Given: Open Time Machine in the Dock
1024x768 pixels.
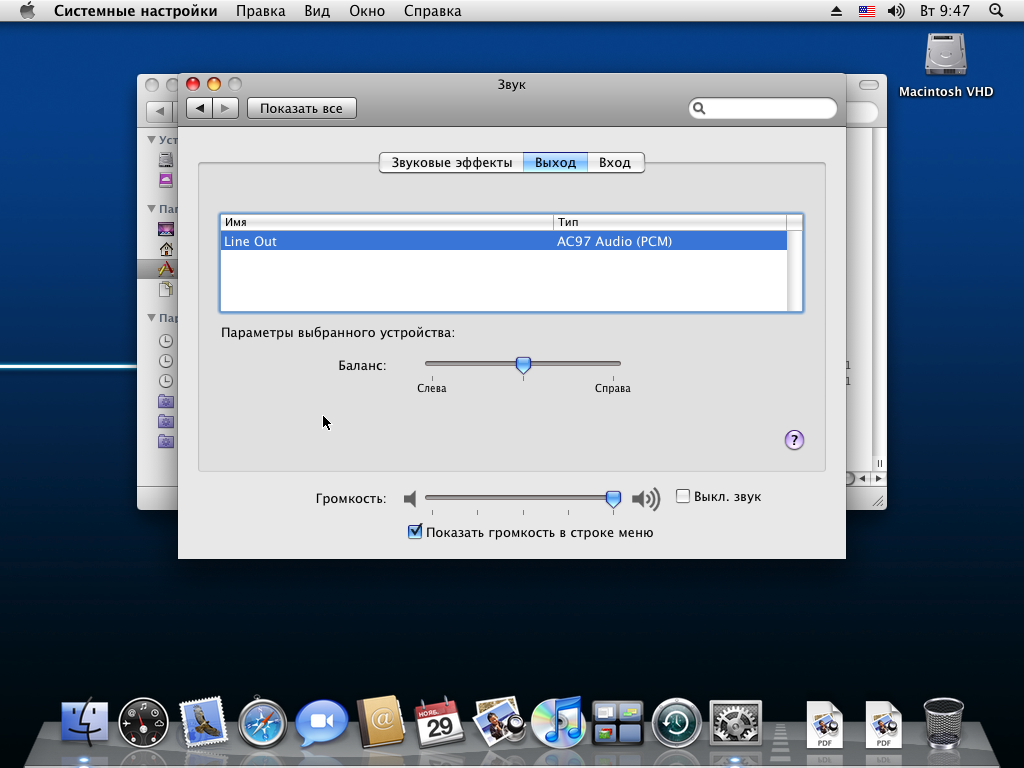Looking at the screenshot, I should pos(676,721).
